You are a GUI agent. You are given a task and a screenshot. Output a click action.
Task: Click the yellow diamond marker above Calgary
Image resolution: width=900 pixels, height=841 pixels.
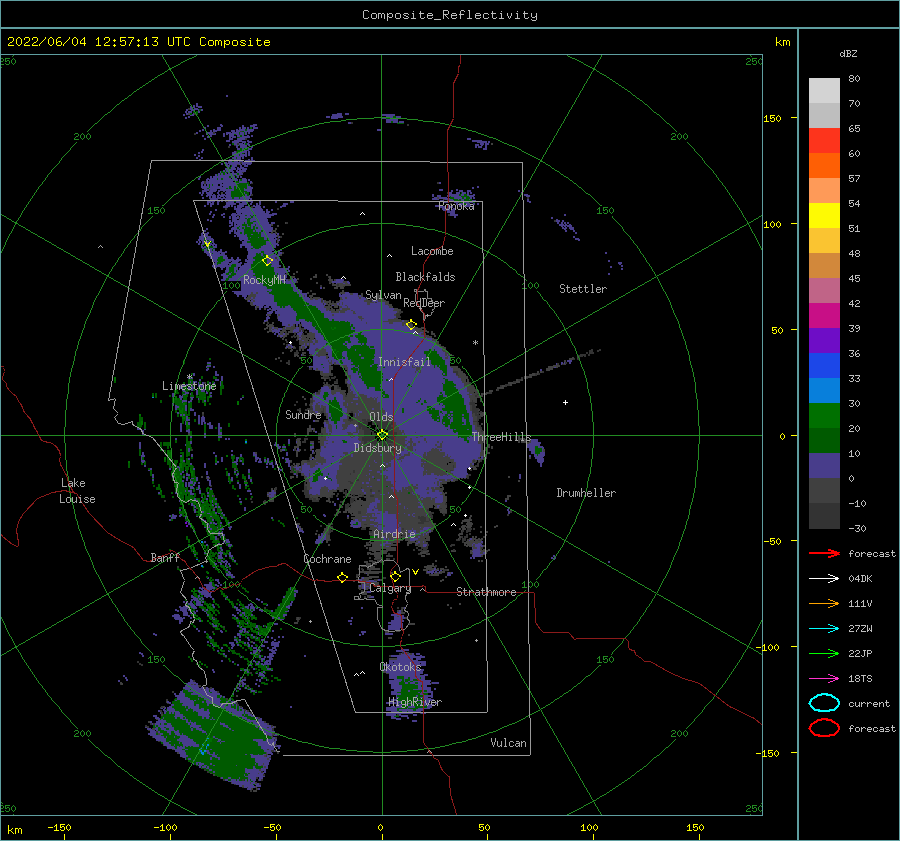coord(395,576)
